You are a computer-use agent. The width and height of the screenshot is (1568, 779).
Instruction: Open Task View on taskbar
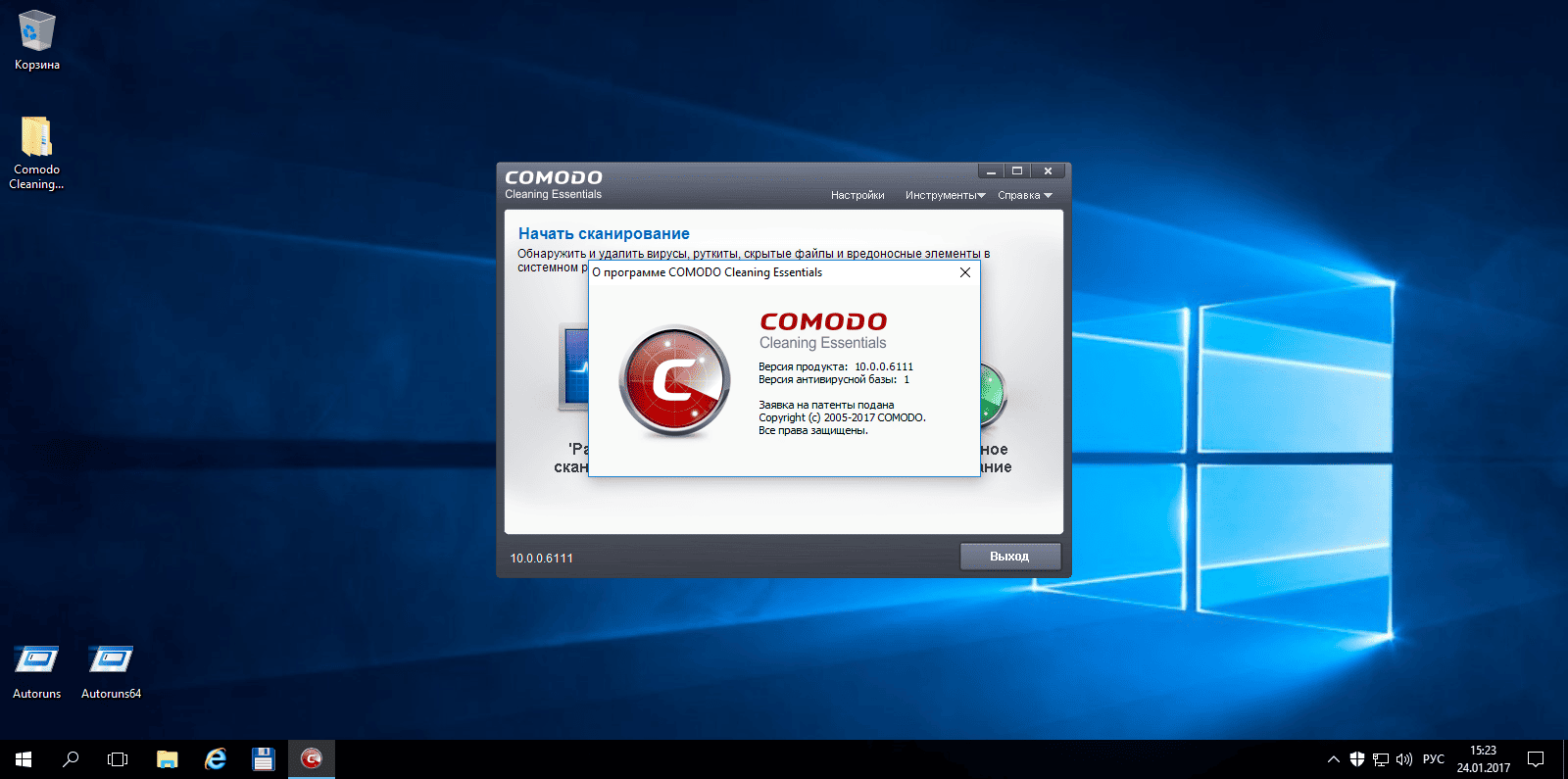tap(118, 759)
